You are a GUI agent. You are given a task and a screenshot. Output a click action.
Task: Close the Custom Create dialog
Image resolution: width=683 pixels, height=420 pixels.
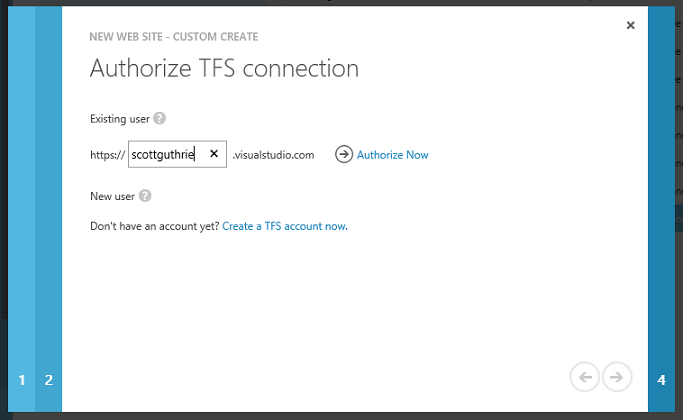[x=630, y=25]
